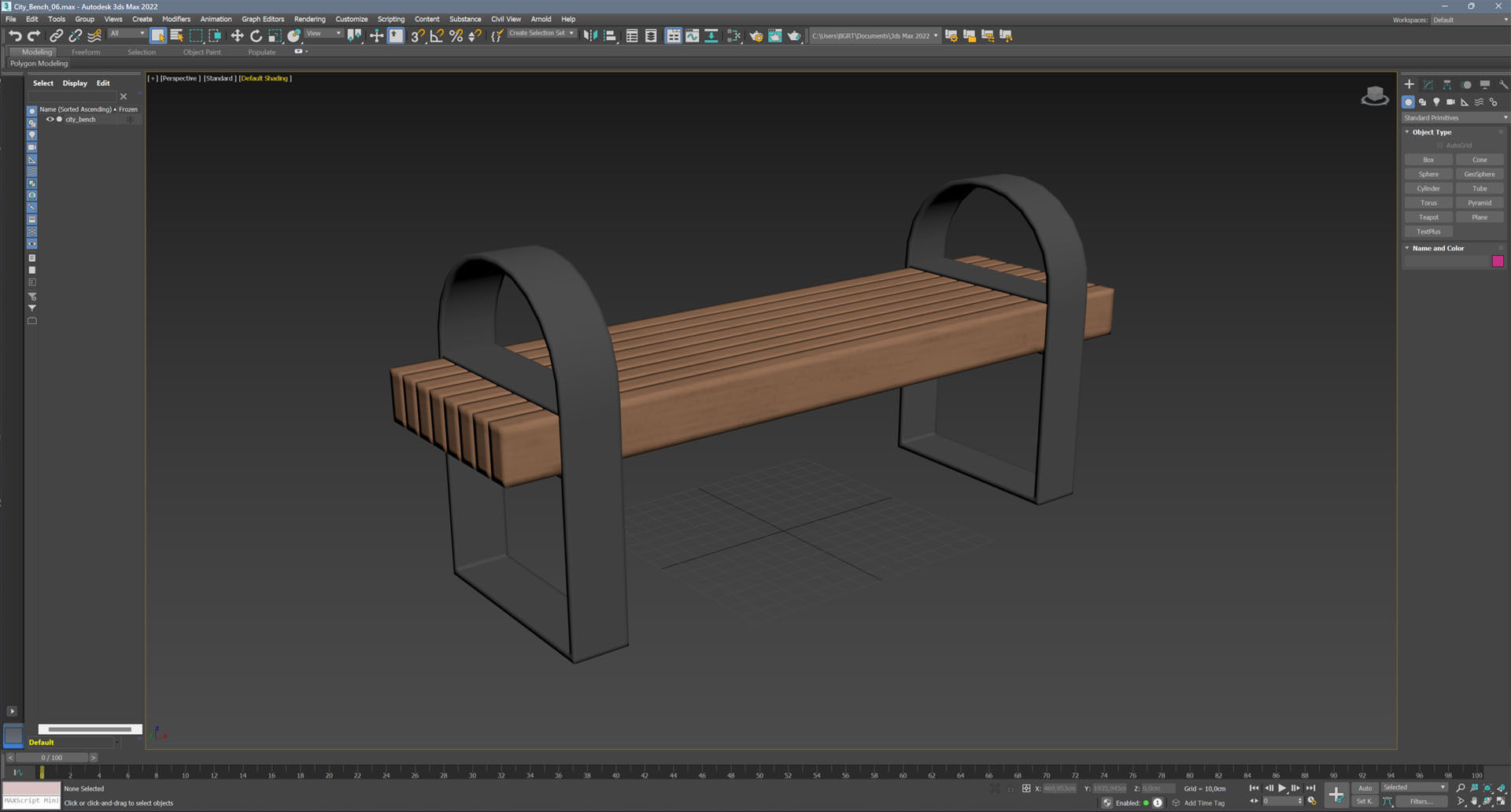Open the Motion panel tab icon

(1466, 84)
